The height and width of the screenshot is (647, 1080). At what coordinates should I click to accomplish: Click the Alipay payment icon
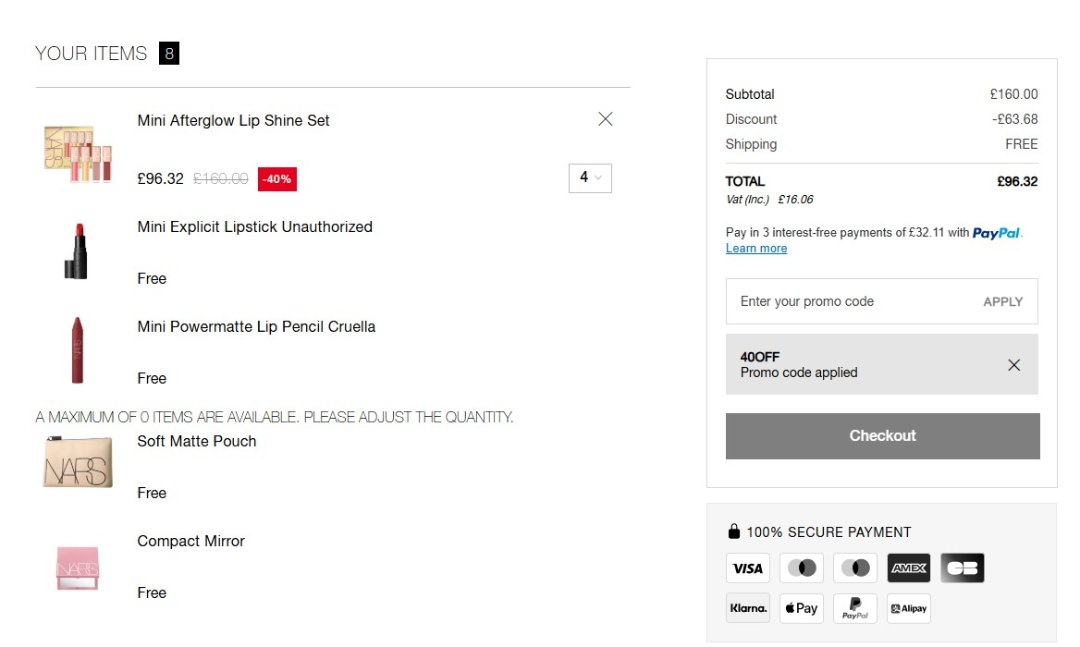[908, 608]
